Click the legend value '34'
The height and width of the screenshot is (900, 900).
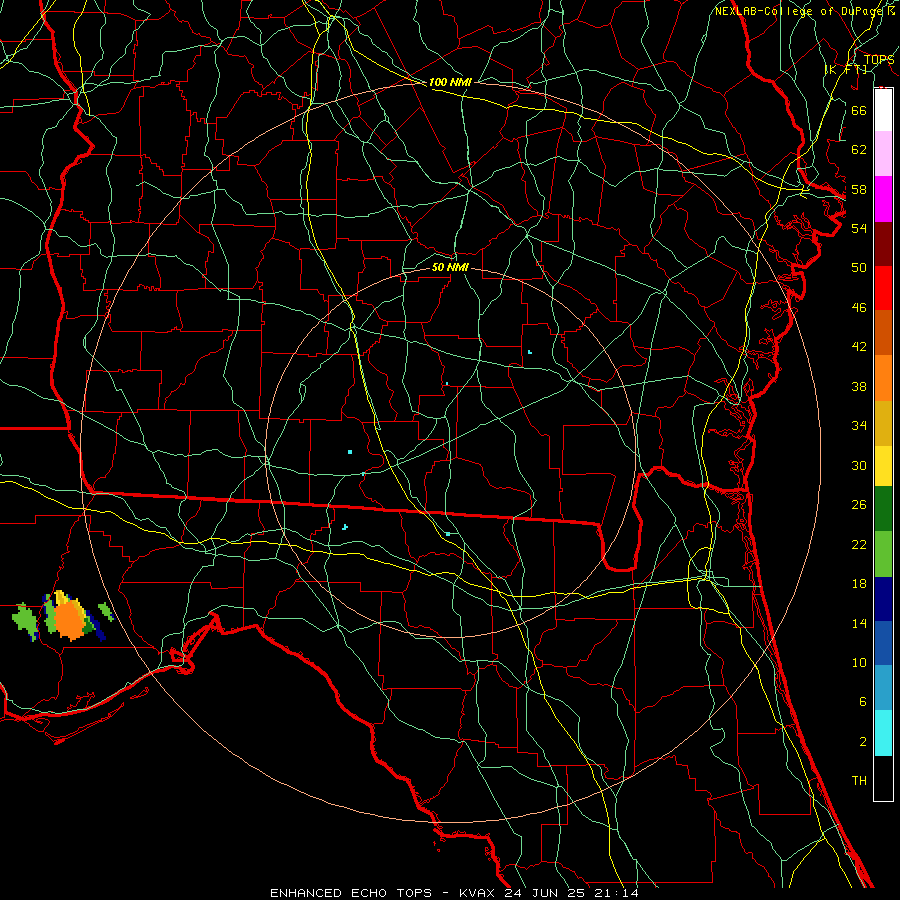point(859,425)
